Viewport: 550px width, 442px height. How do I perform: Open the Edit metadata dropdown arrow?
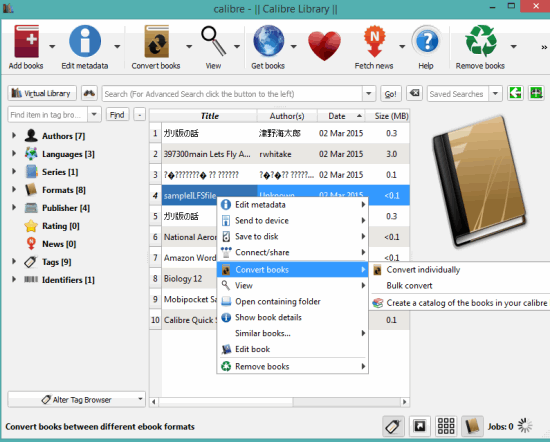pos(117,46)
